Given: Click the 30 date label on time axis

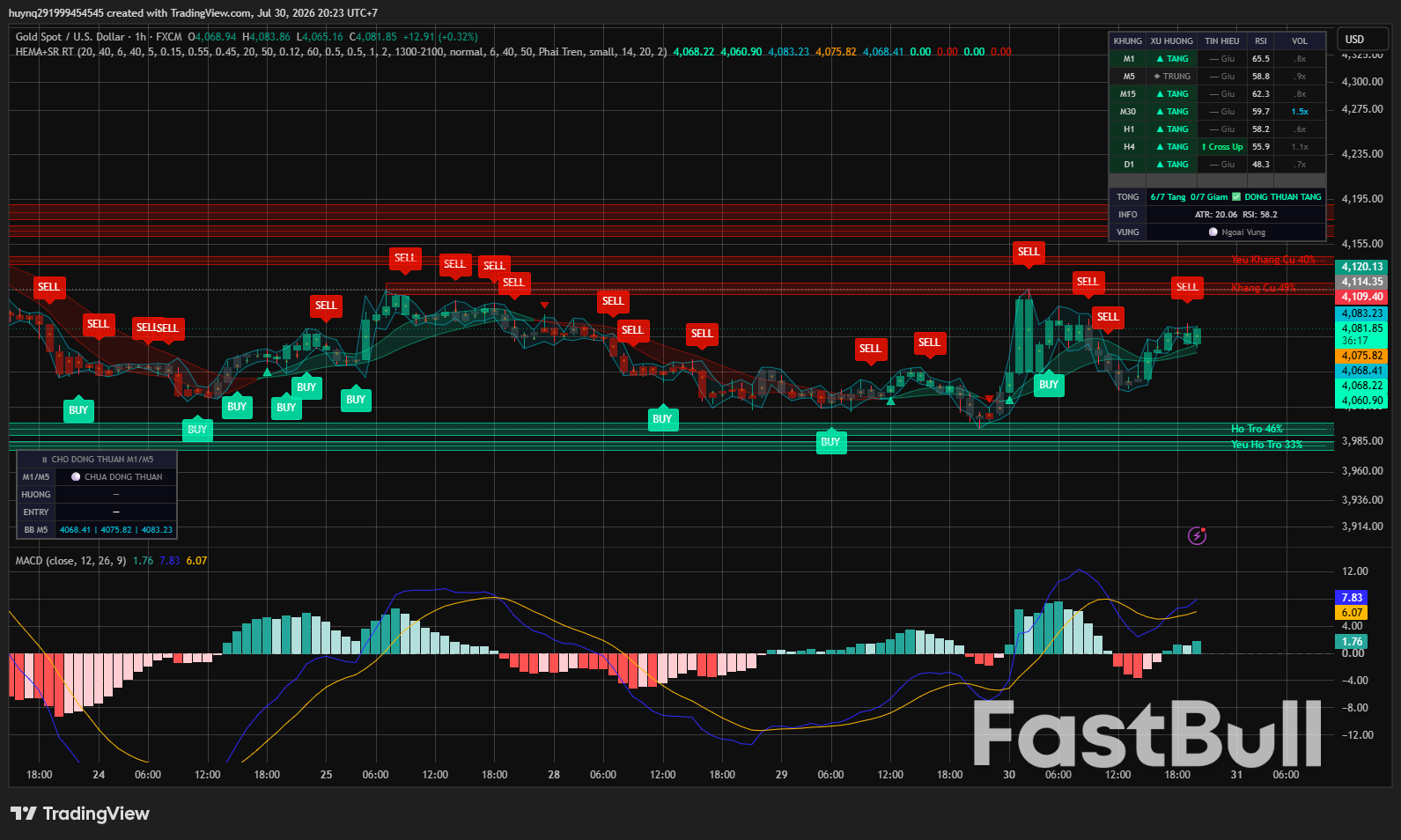Looking at the screenshot, I should coord(1009,775).
